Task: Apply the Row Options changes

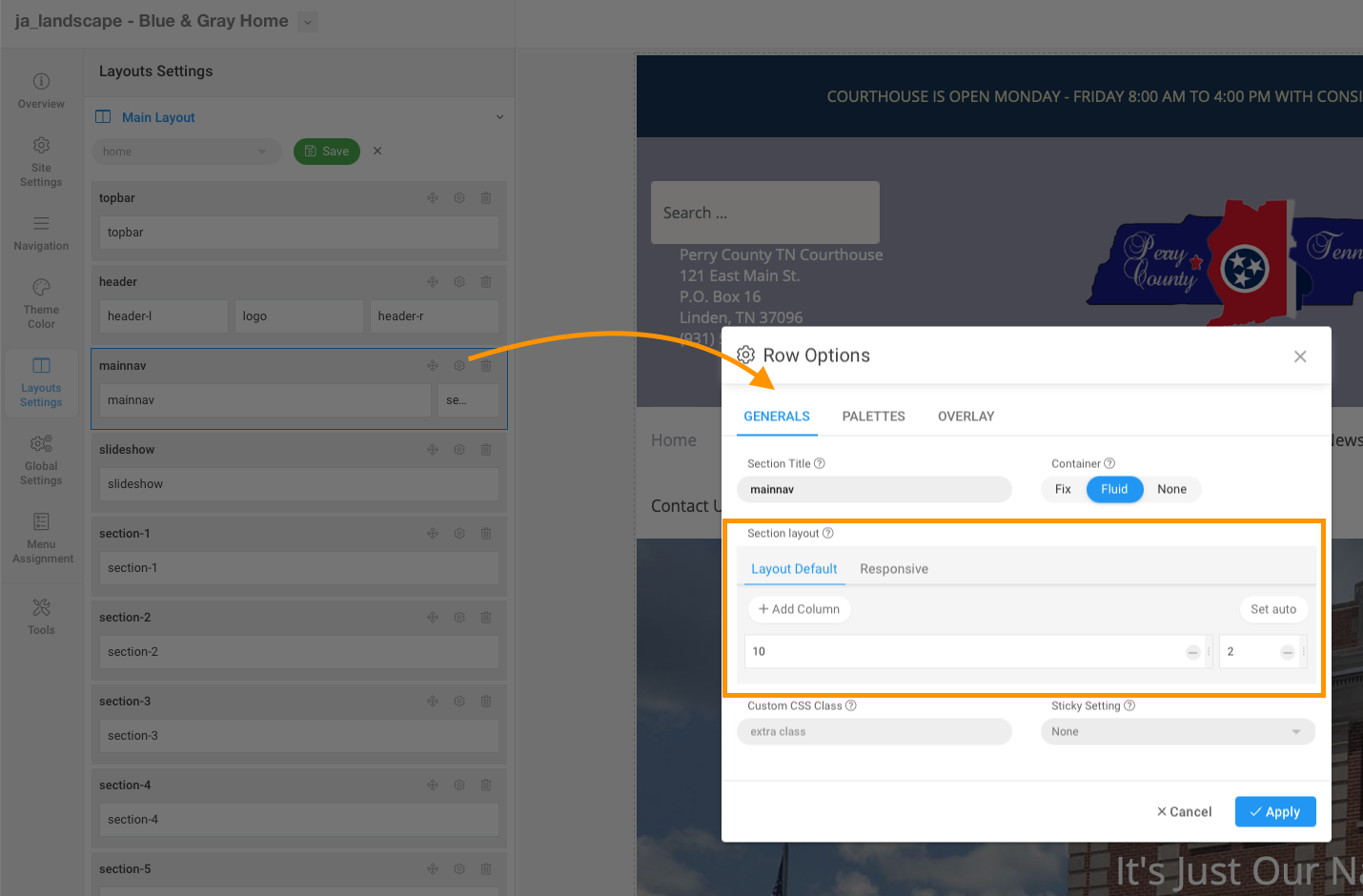Action: (x=1275, y=812)
